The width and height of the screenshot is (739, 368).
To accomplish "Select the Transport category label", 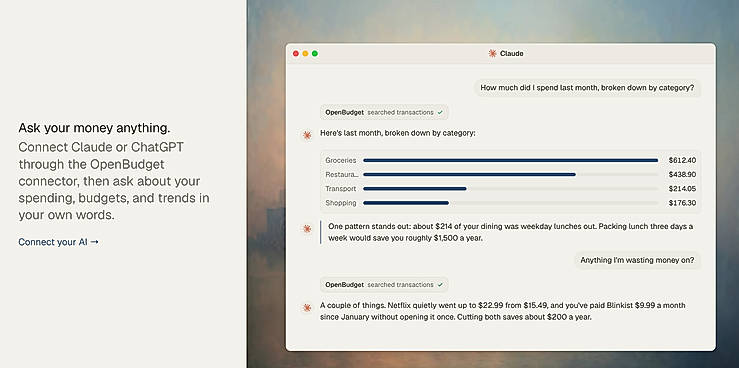I will pos(341,188).
